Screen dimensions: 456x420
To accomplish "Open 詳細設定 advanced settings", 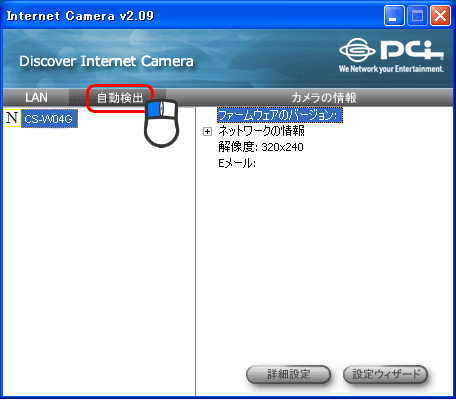I will point(288,374).
